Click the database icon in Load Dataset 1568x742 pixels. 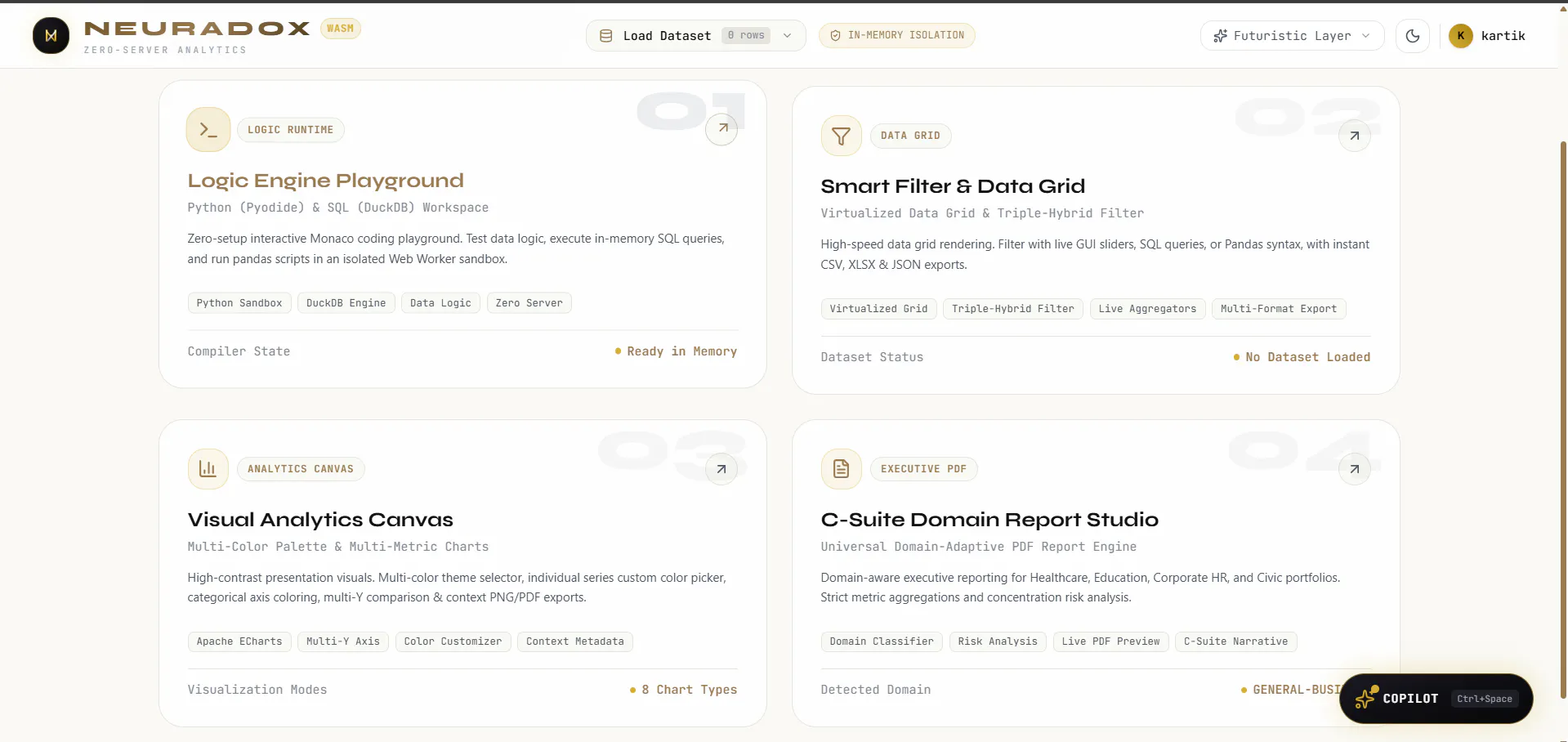click(x=606, y=36)
